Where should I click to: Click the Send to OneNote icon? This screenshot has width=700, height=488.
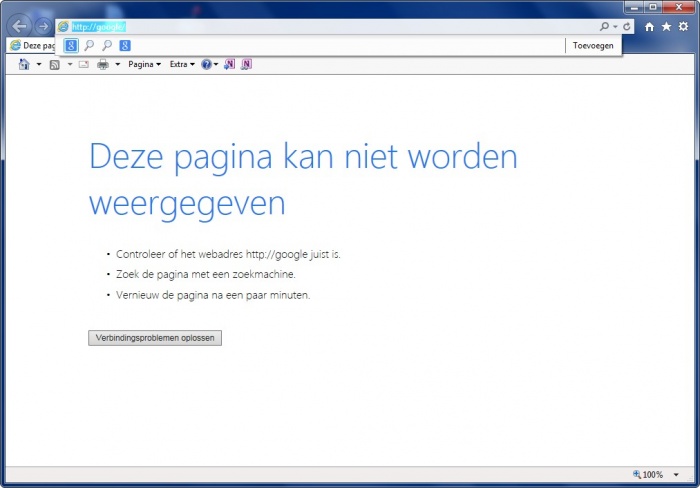[229, 64]
